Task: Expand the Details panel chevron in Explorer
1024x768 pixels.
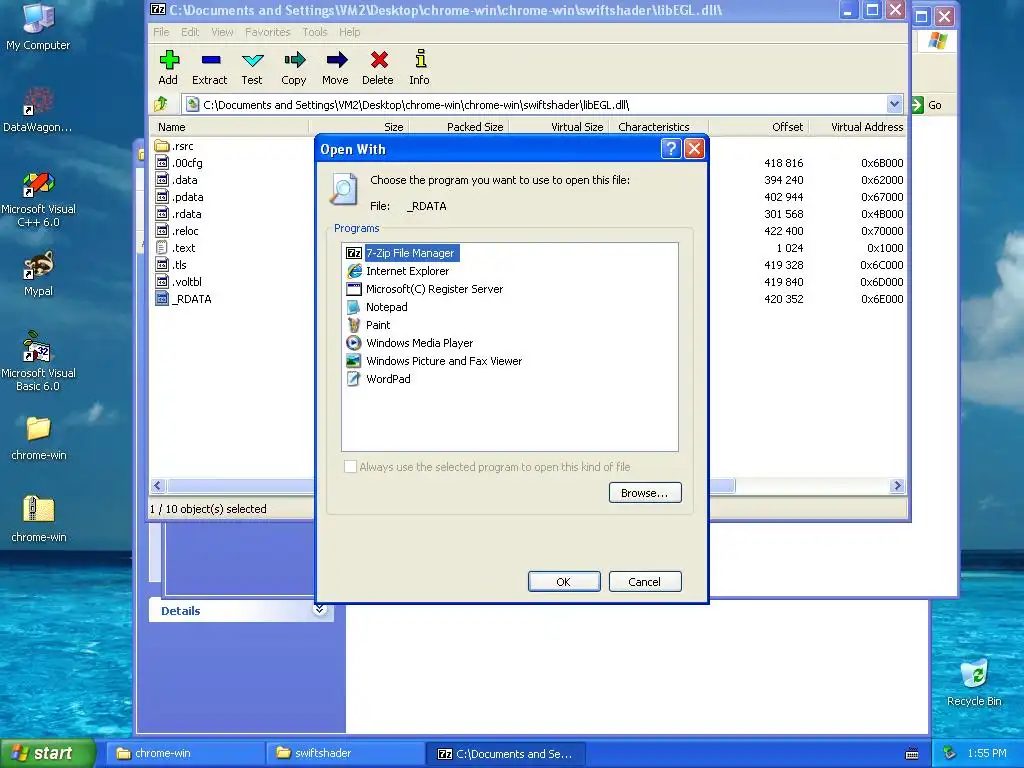Action: 319,609
